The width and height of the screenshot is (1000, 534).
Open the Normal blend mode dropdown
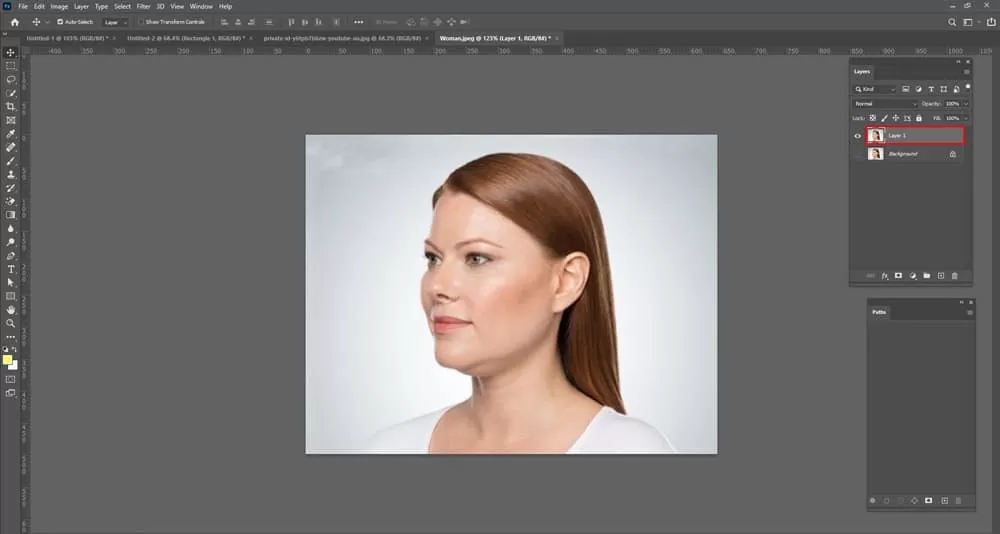coord(885,103)
